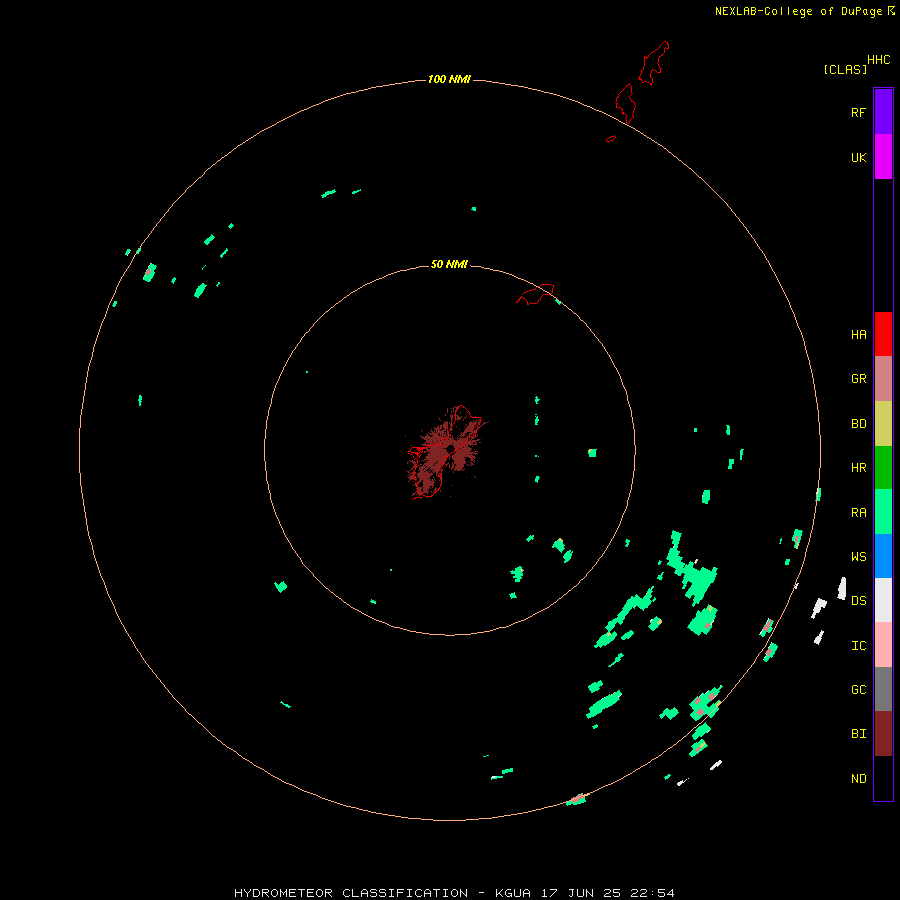Image resolution: width=900 pixels, height=900 pixels.
Task: Click the RF purple legend swatch
Action: [883, 112]
